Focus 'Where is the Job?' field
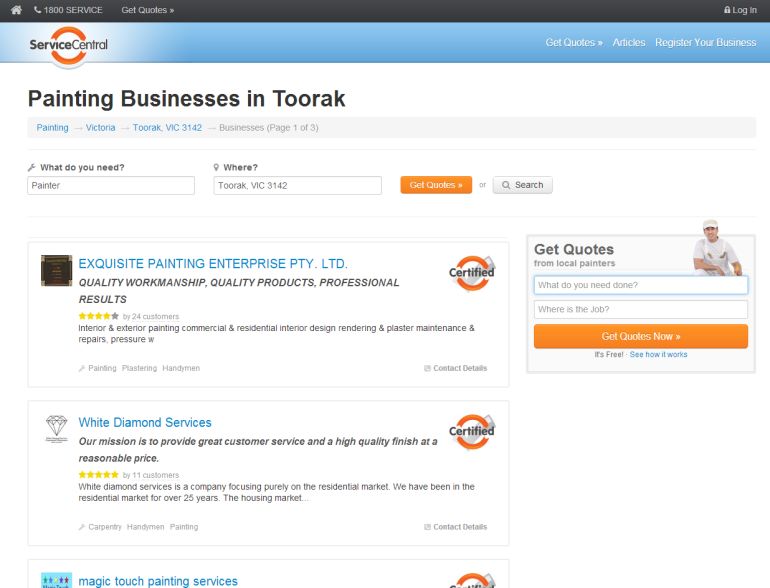770x588 pixels. 641,309
